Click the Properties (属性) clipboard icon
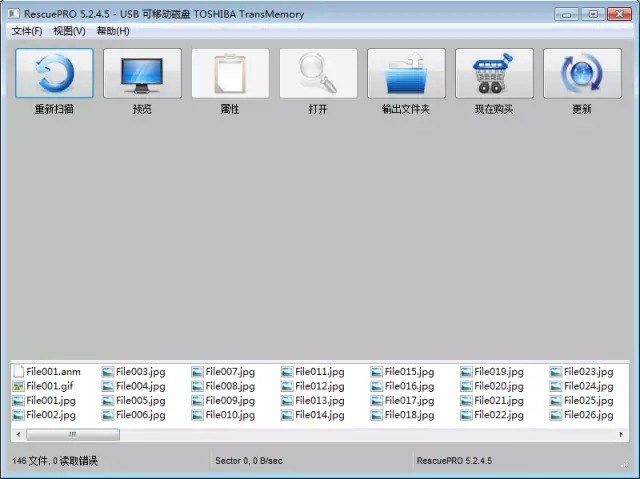Screen dimensions: 640x479 coord(230,74)
